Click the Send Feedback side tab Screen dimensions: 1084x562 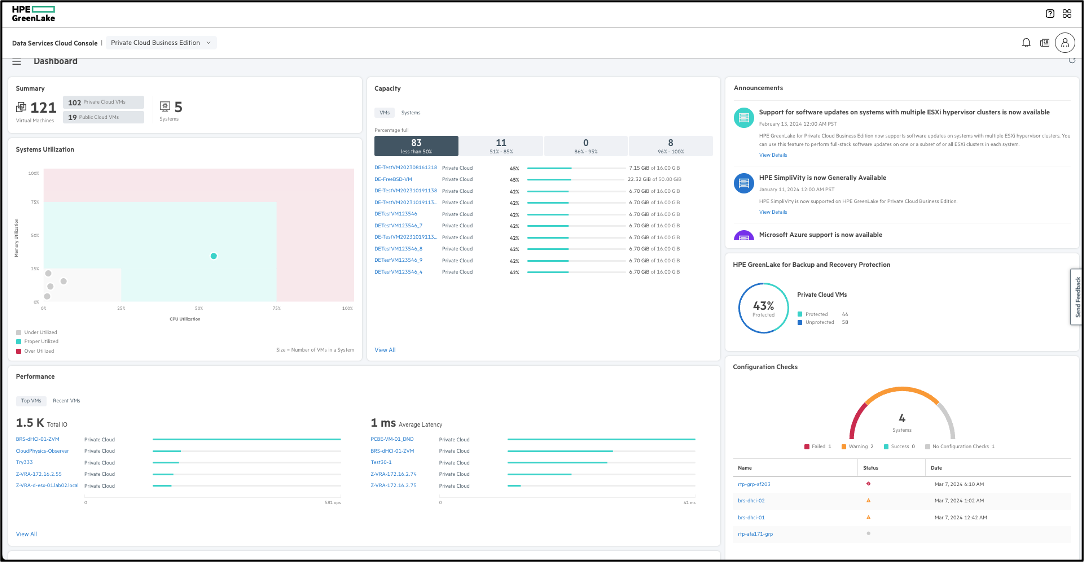[x=1076, y=297]
